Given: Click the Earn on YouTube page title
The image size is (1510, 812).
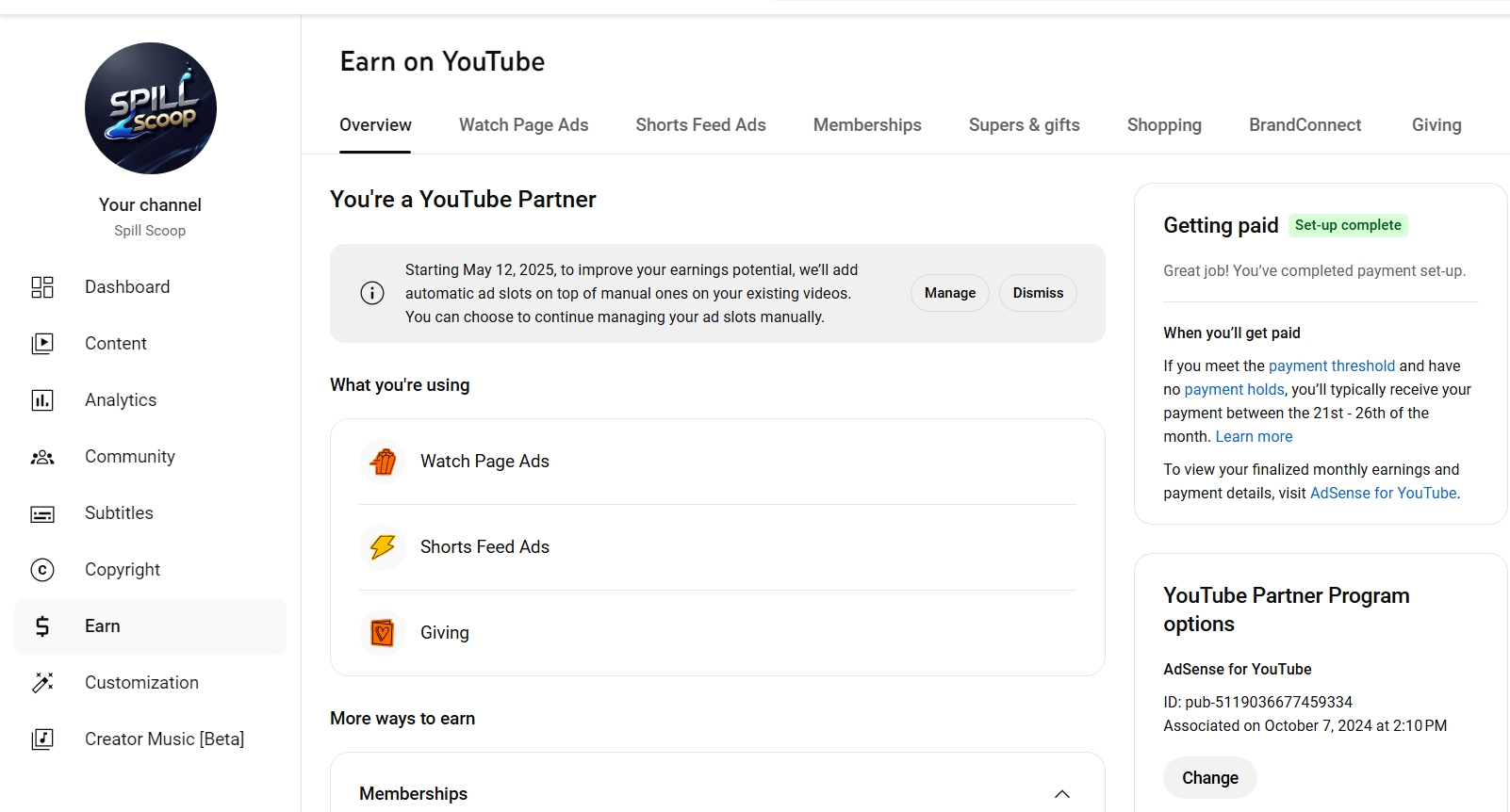Looking at the screenshot, I should point(442,61).
